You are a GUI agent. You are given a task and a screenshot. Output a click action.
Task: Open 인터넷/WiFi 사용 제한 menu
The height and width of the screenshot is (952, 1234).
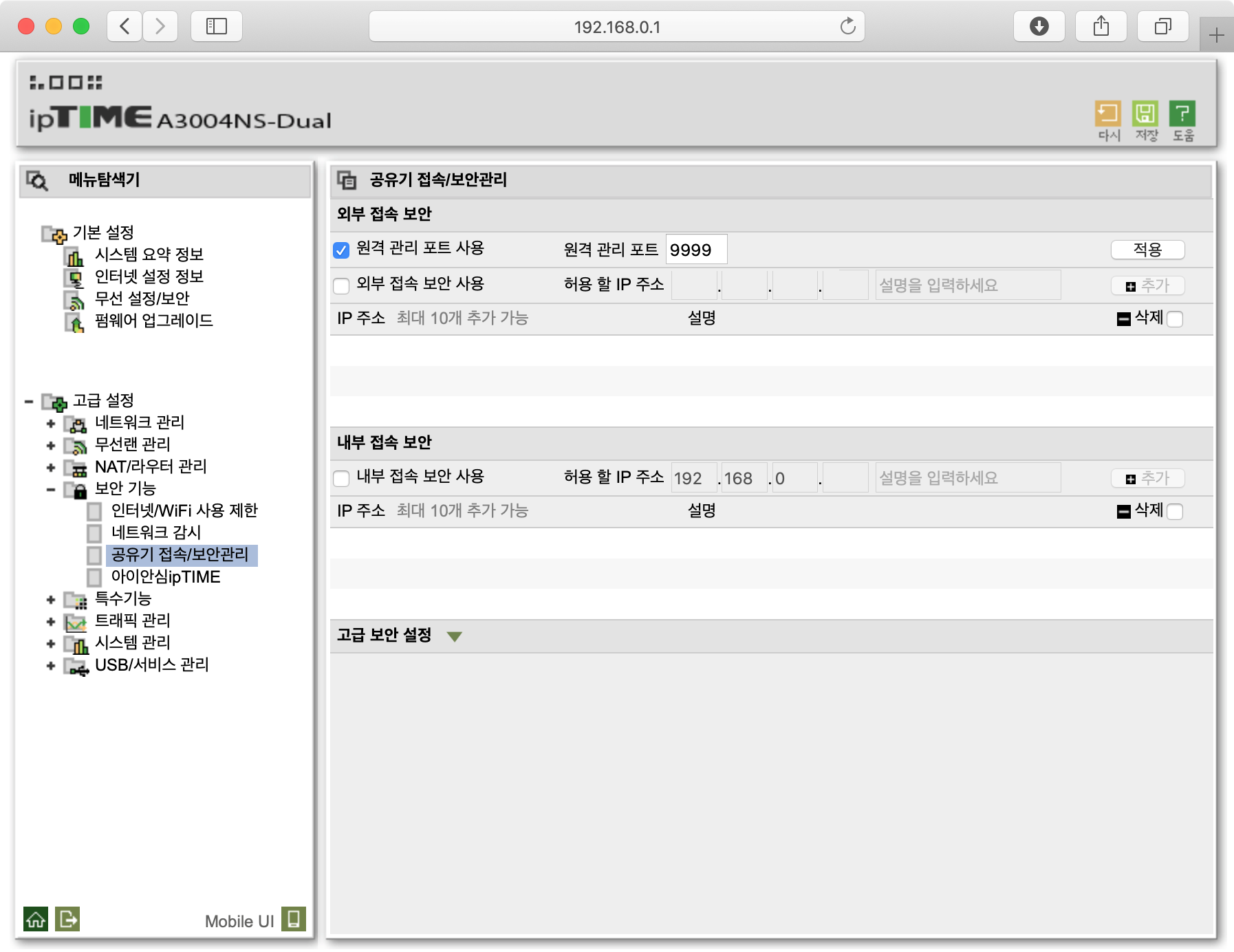[184, 510]
